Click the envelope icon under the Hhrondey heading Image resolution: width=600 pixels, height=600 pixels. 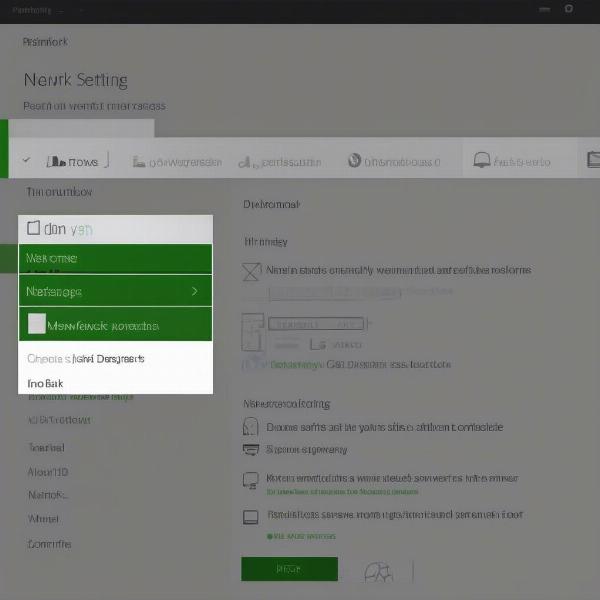point(251,272)
